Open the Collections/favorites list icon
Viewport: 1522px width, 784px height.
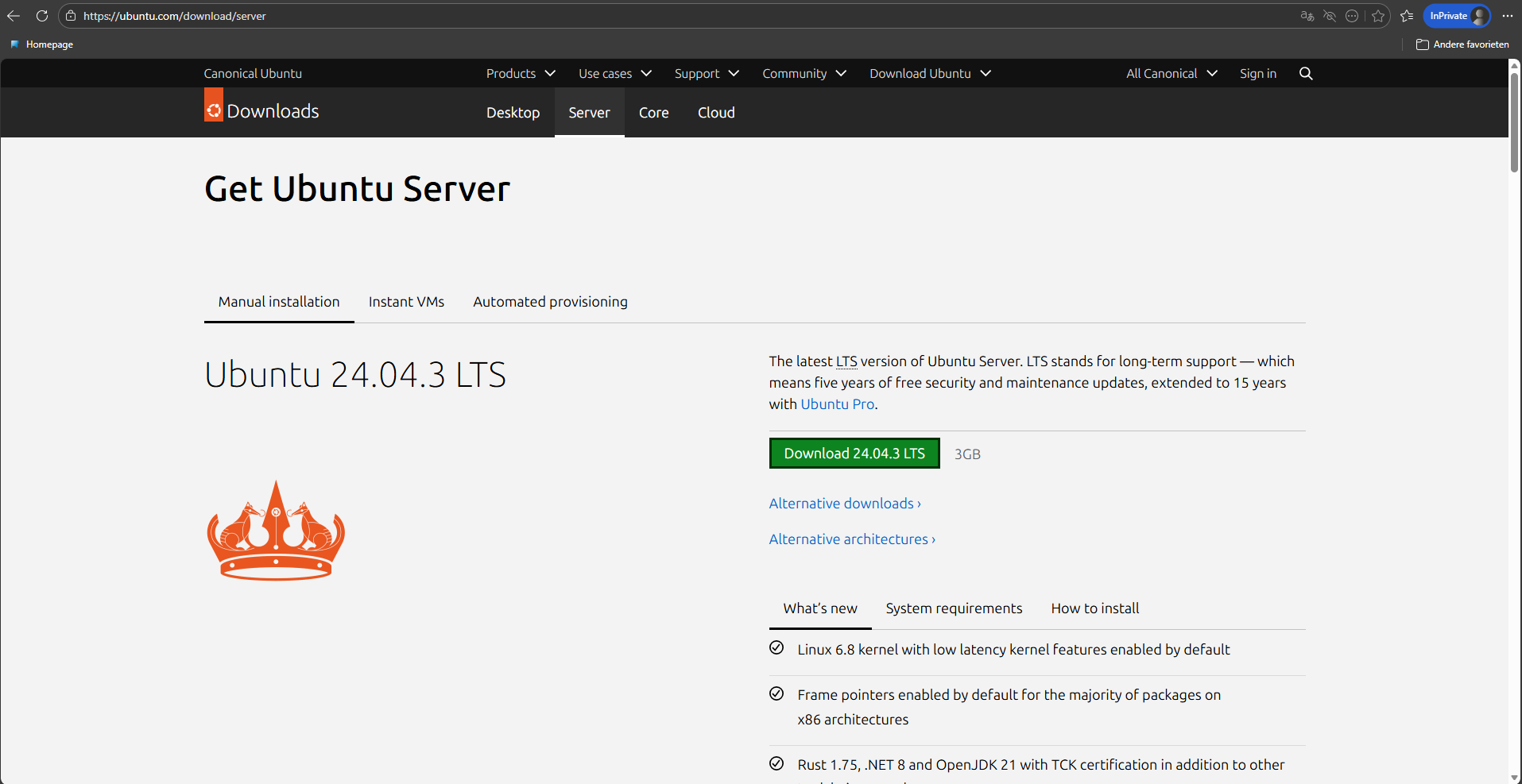point(1407,16)
